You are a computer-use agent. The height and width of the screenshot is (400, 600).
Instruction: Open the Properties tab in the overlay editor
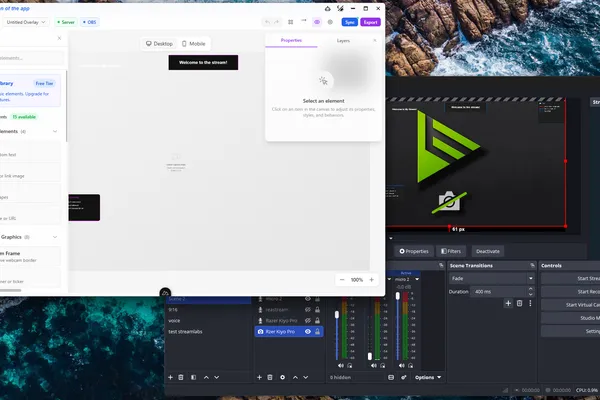pyautogui.click(x=291, y=40)
